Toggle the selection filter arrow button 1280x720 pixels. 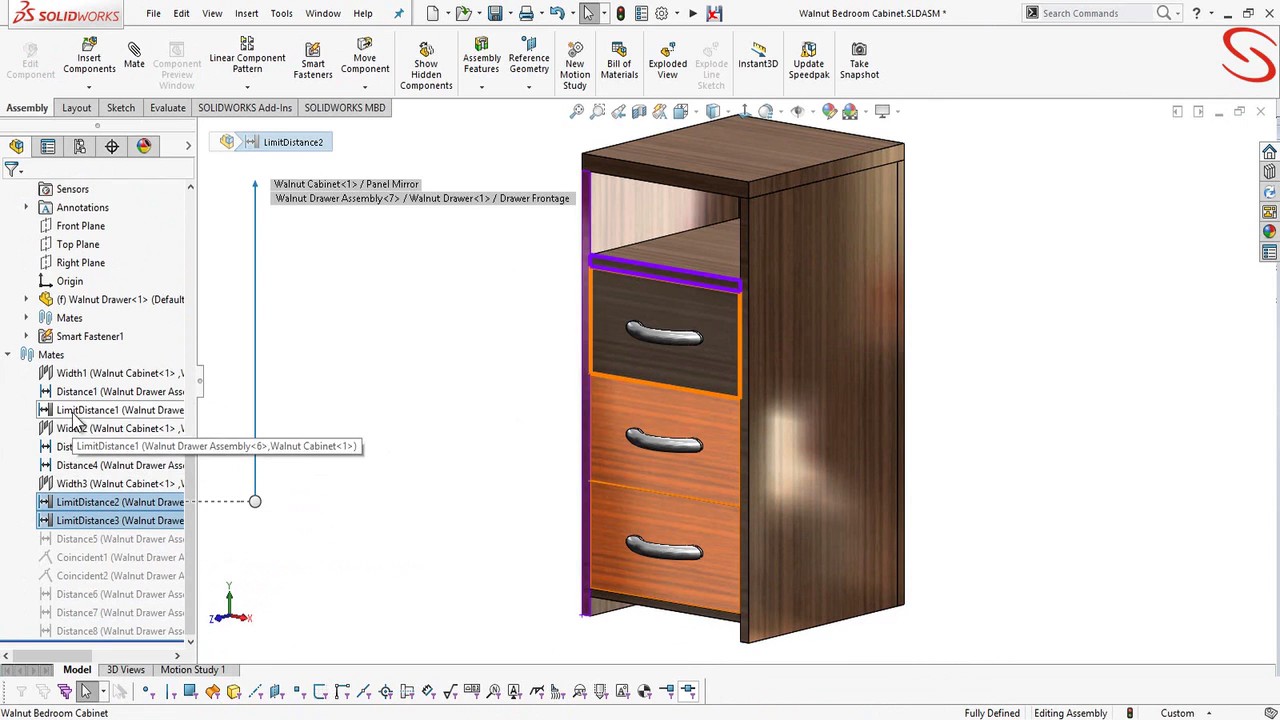click(86, 691)
